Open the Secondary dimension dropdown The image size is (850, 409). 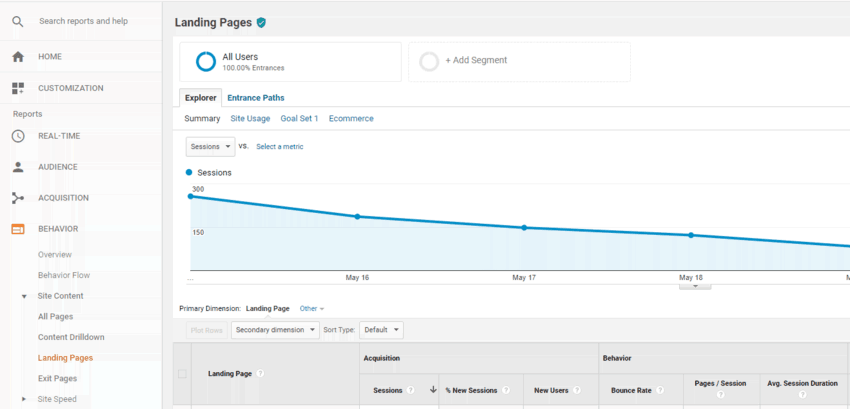[275, 329]
